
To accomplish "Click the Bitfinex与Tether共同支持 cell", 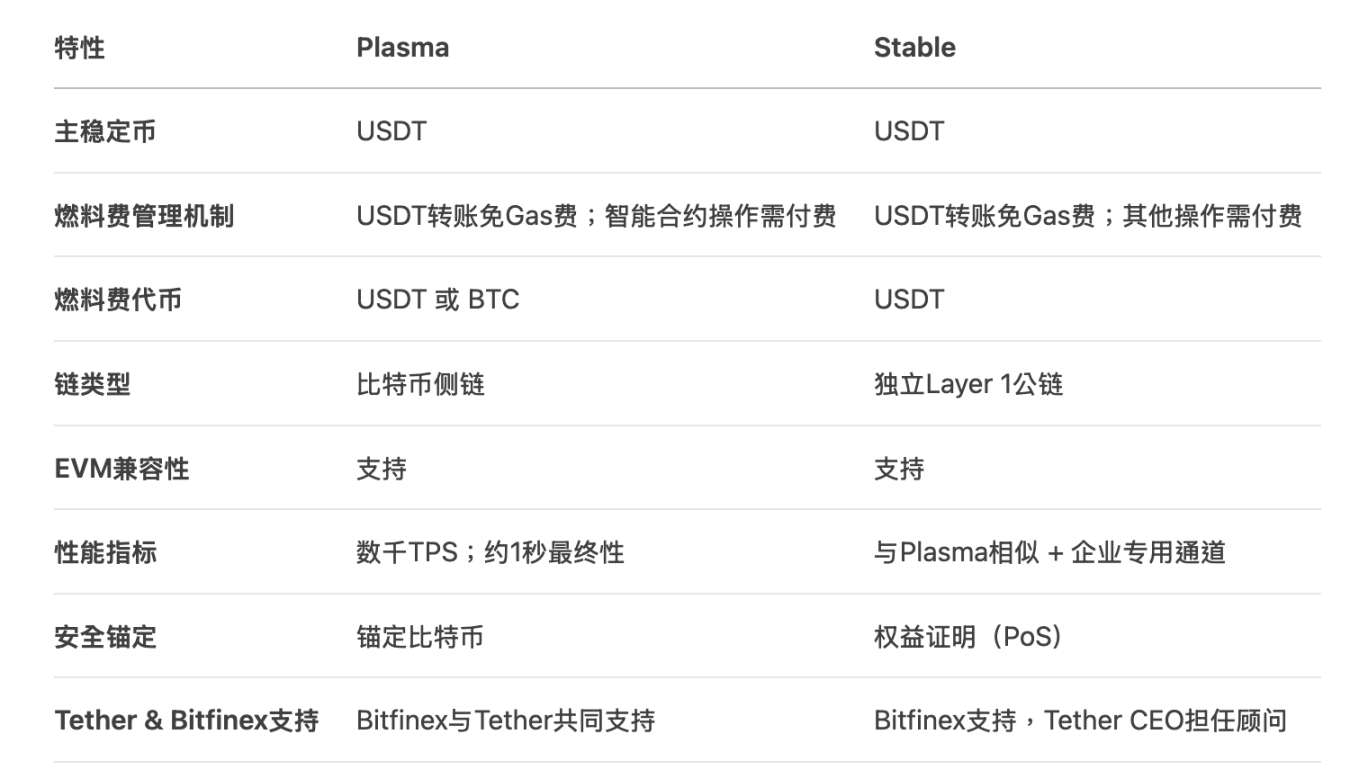I will 505,720.
